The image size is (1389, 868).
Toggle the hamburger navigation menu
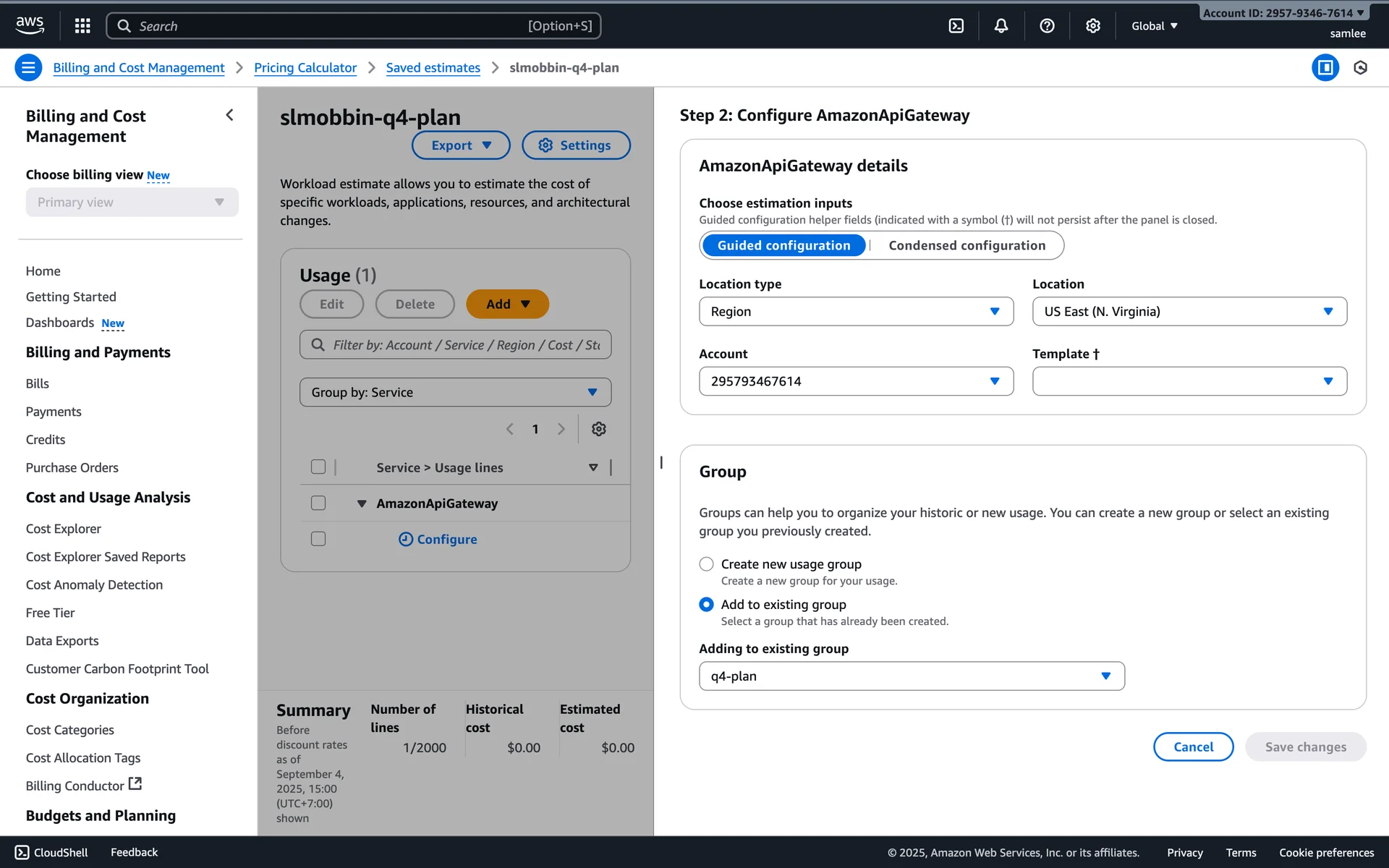coord(28,68)
